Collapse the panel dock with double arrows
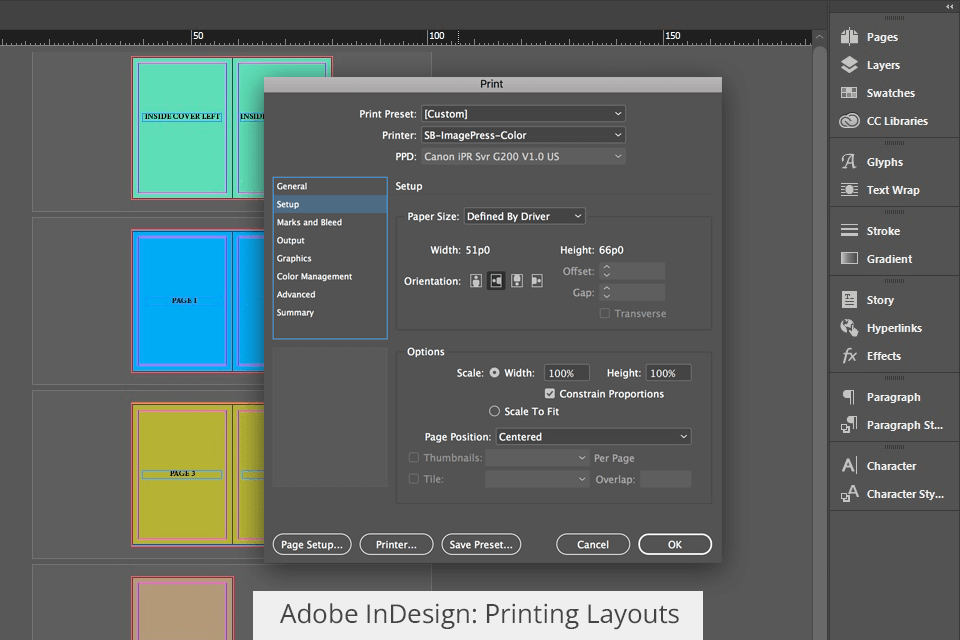 pyautogui.click(x=950, y=6)
